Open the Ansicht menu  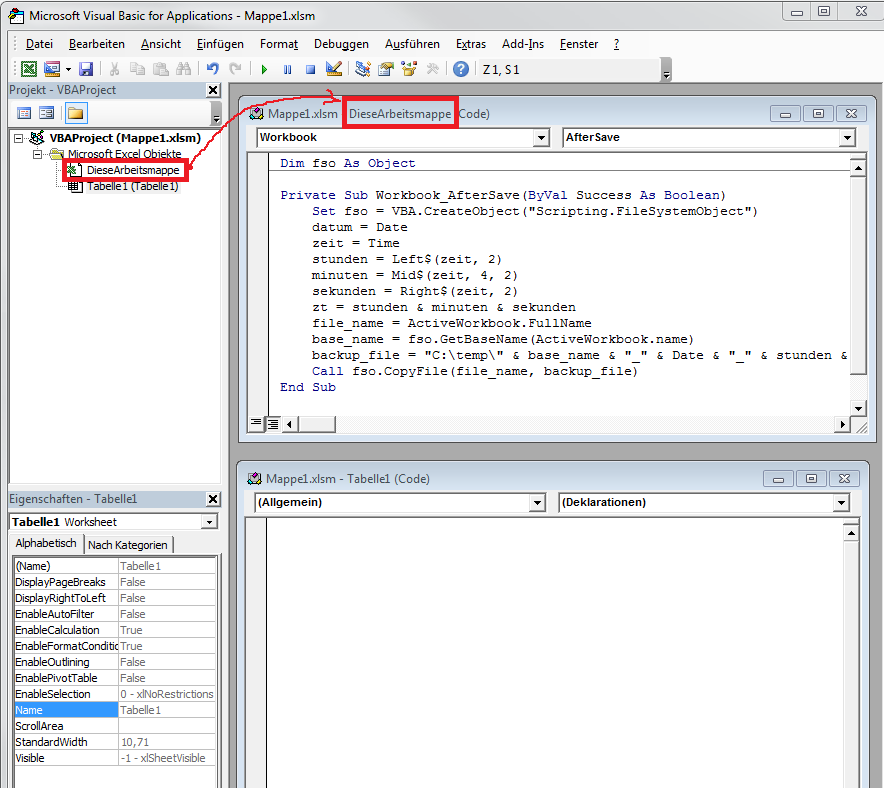161,44
